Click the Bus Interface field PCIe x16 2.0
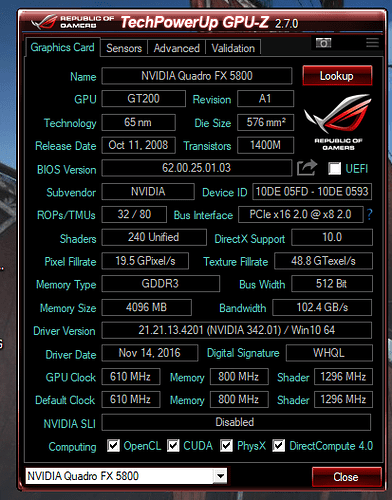 (x=301, y=214)
